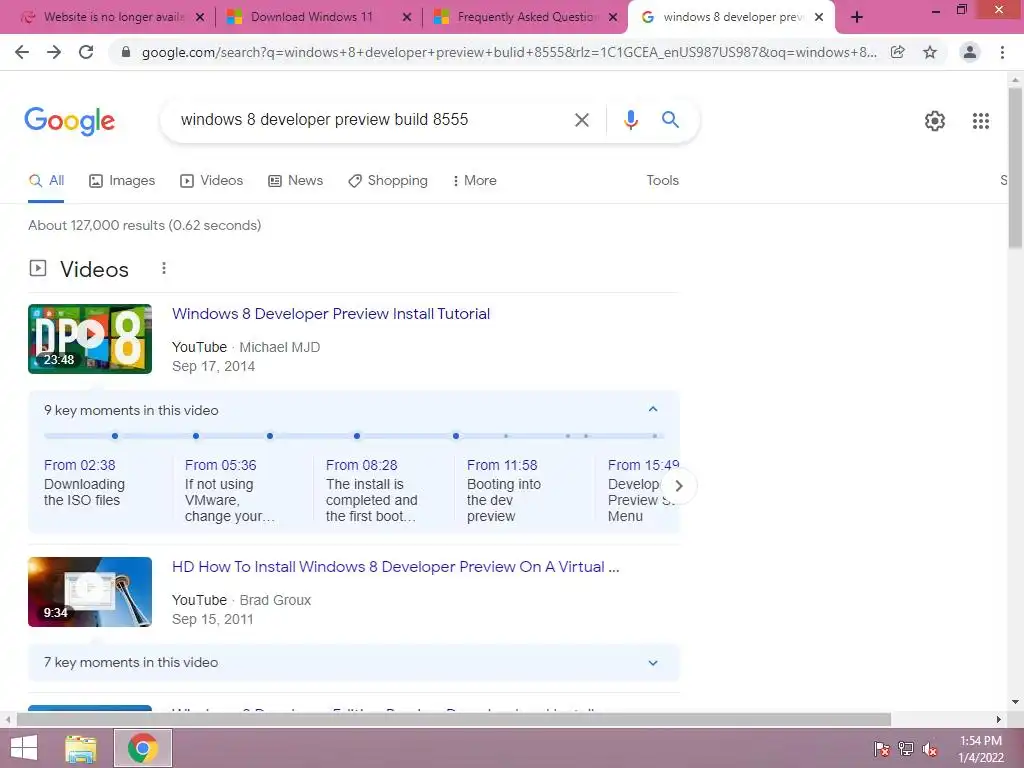This screenshot has height=768, width=1024.
Task: Expand the More search filters menu
Action: [474, 181]
